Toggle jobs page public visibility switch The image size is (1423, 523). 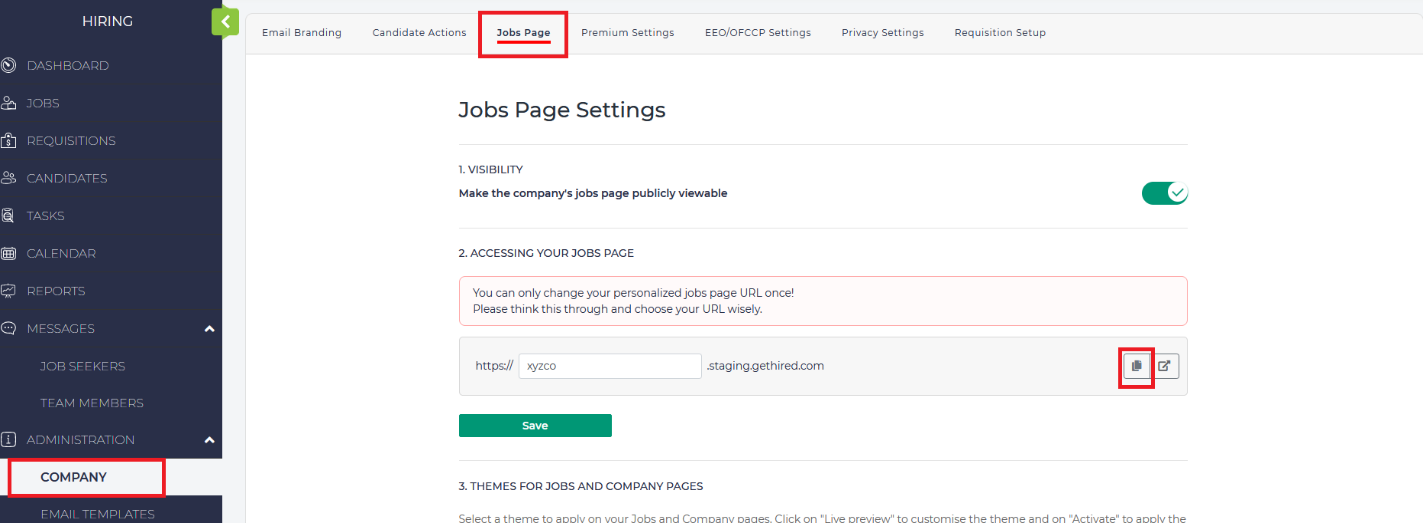point(1164,193)
